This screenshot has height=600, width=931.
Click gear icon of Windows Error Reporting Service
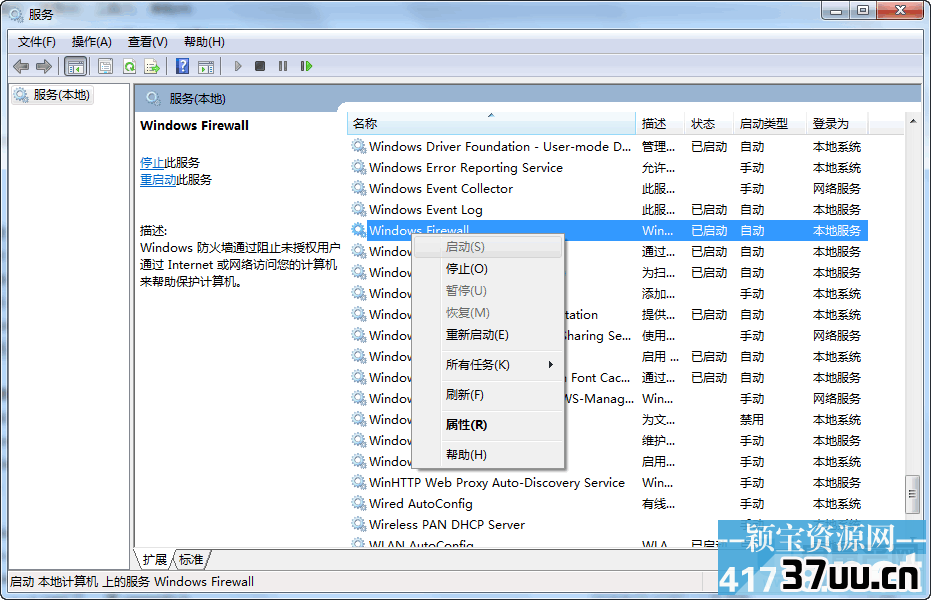tap(358, 167)
